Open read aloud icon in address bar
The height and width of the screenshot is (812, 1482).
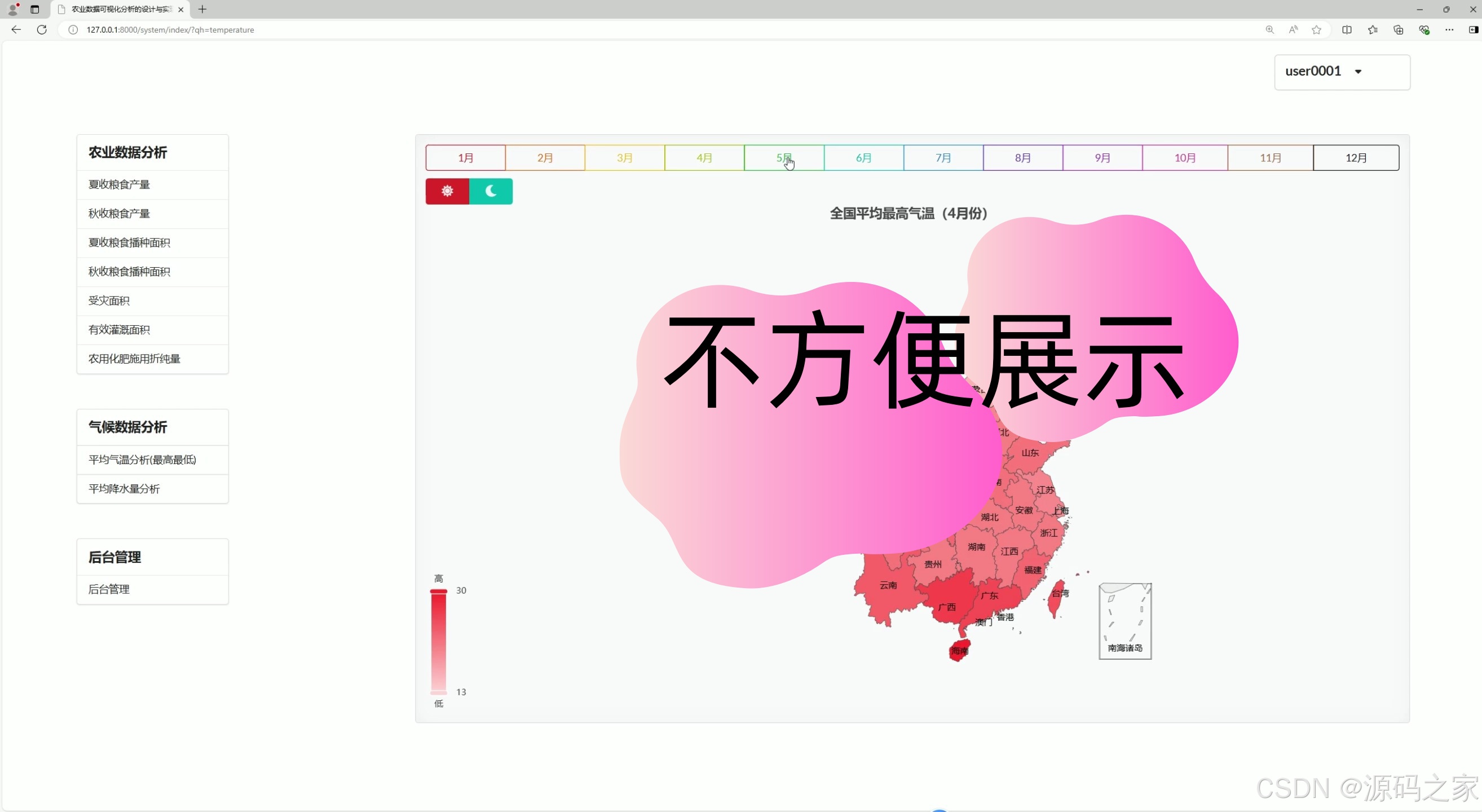click(1293, 29)
